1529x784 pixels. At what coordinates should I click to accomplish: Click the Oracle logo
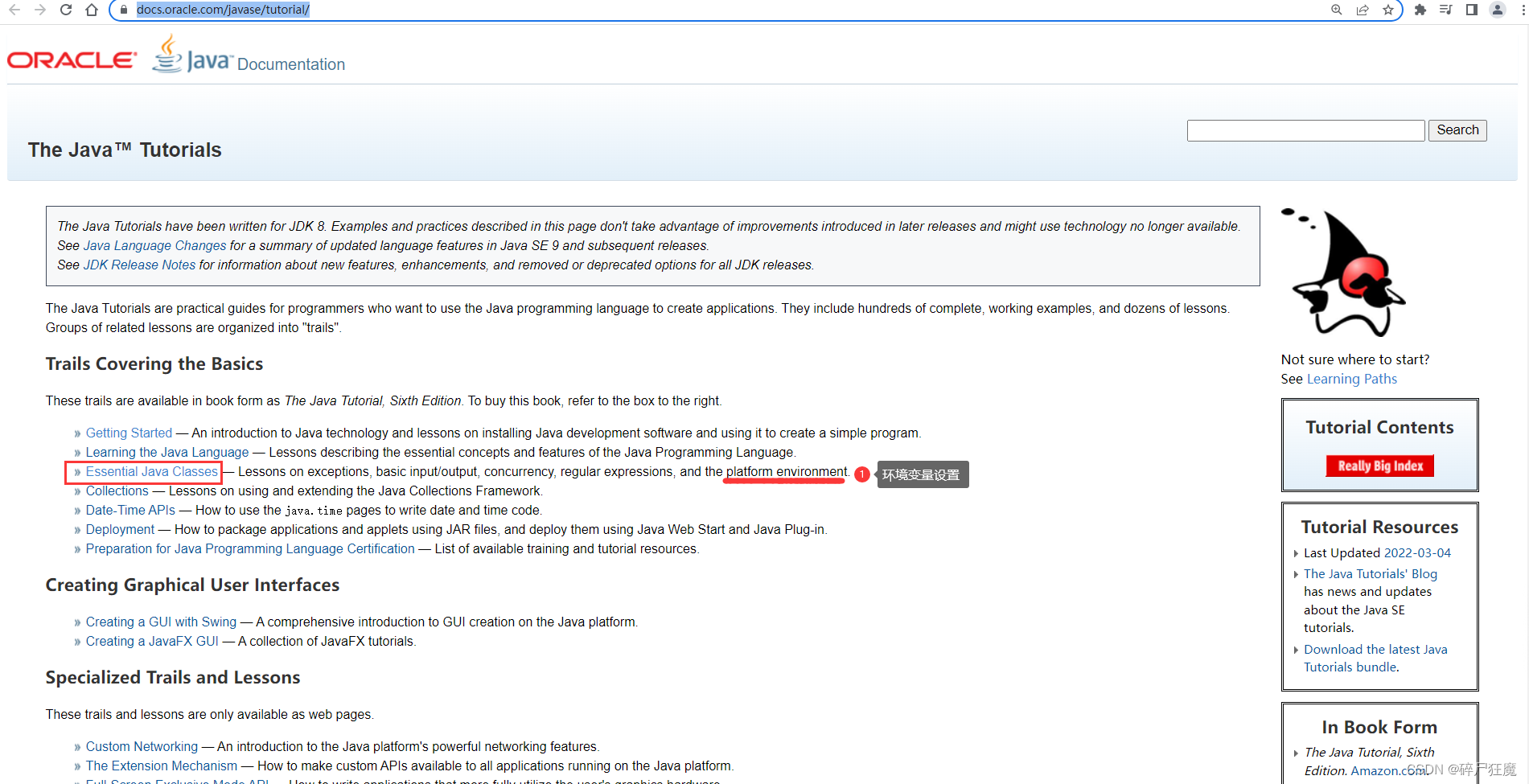pos(72,60)
